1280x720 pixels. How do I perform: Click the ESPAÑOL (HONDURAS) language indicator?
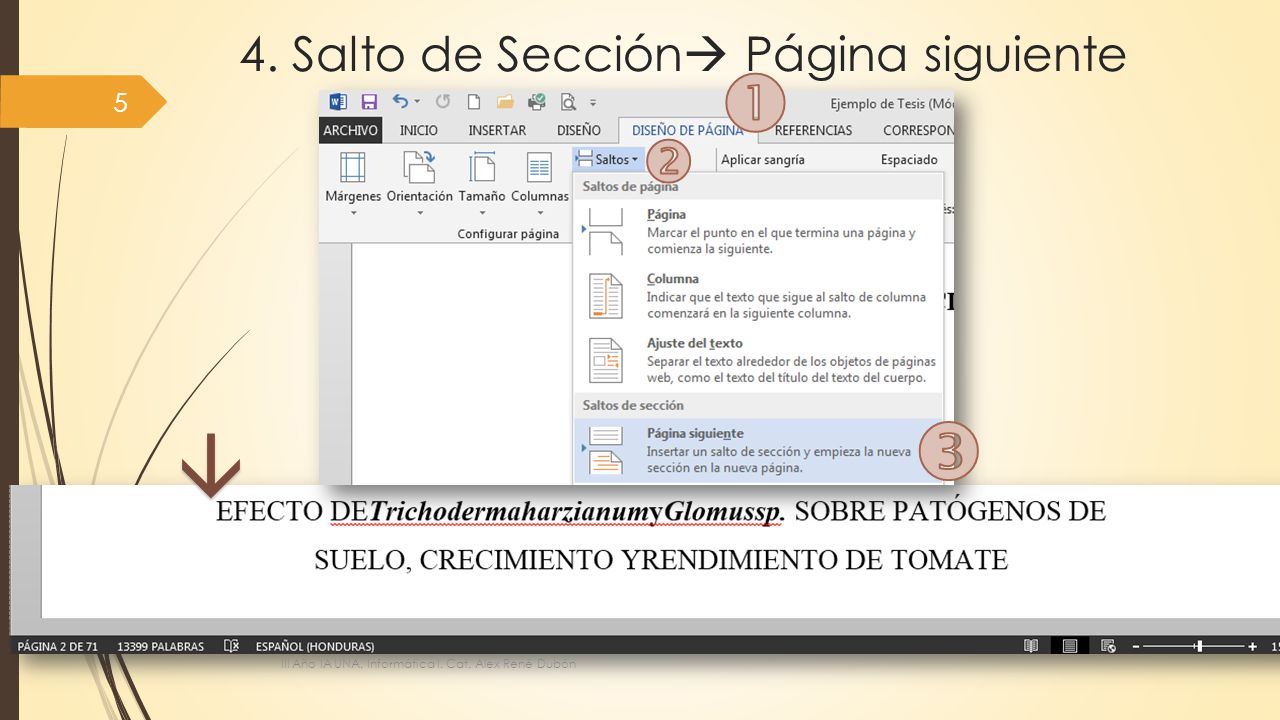(315, 647)
